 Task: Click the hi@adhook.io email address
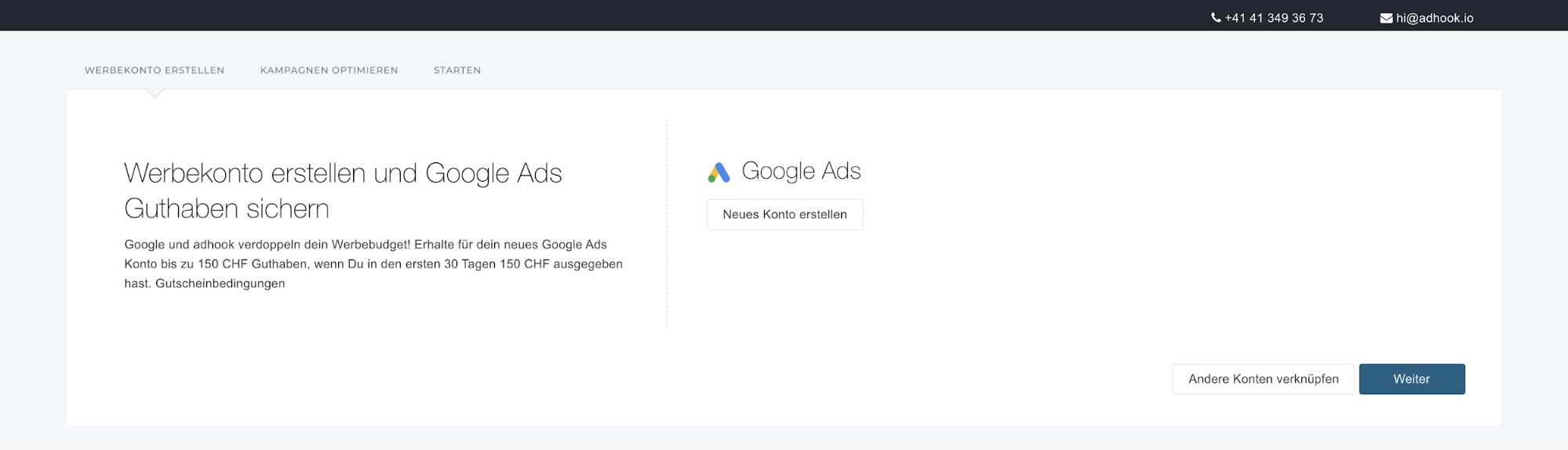tap(1435, 17)
